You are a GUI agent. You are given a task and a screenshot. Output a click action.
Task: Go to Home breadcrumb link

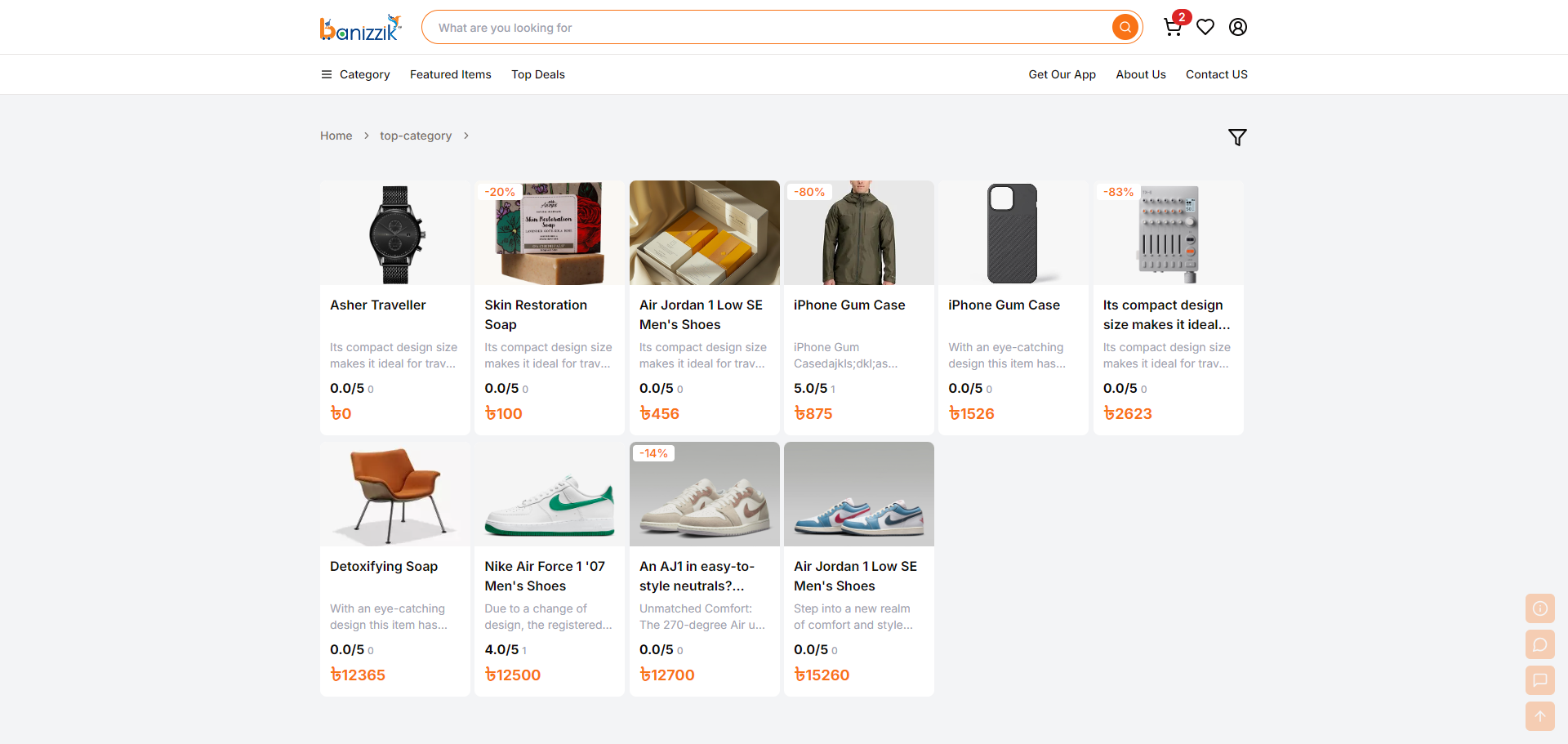(x=336, y=136)
